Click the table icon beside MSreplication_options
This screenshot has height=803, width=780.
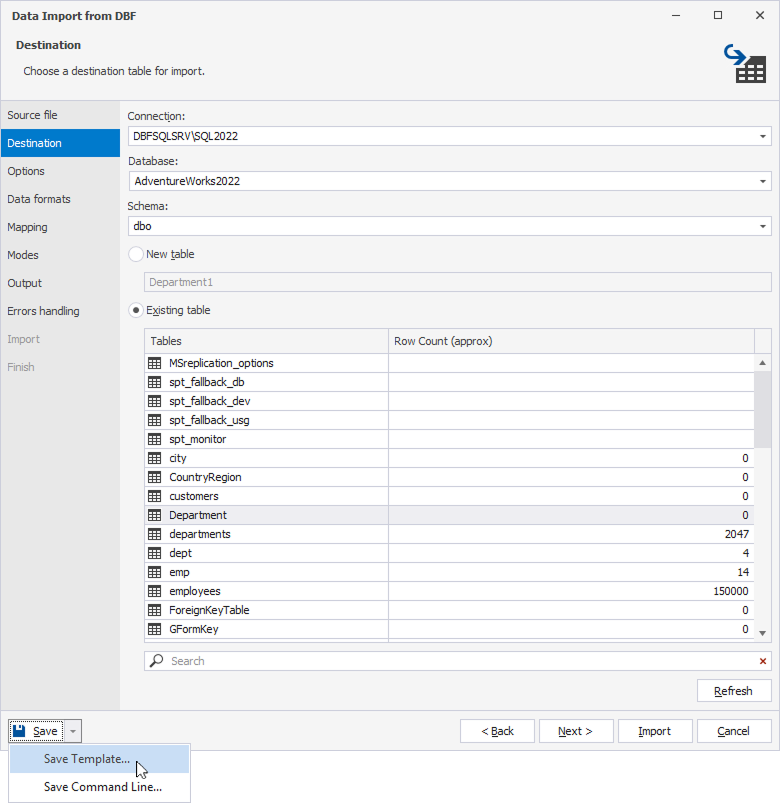(154, 363)
